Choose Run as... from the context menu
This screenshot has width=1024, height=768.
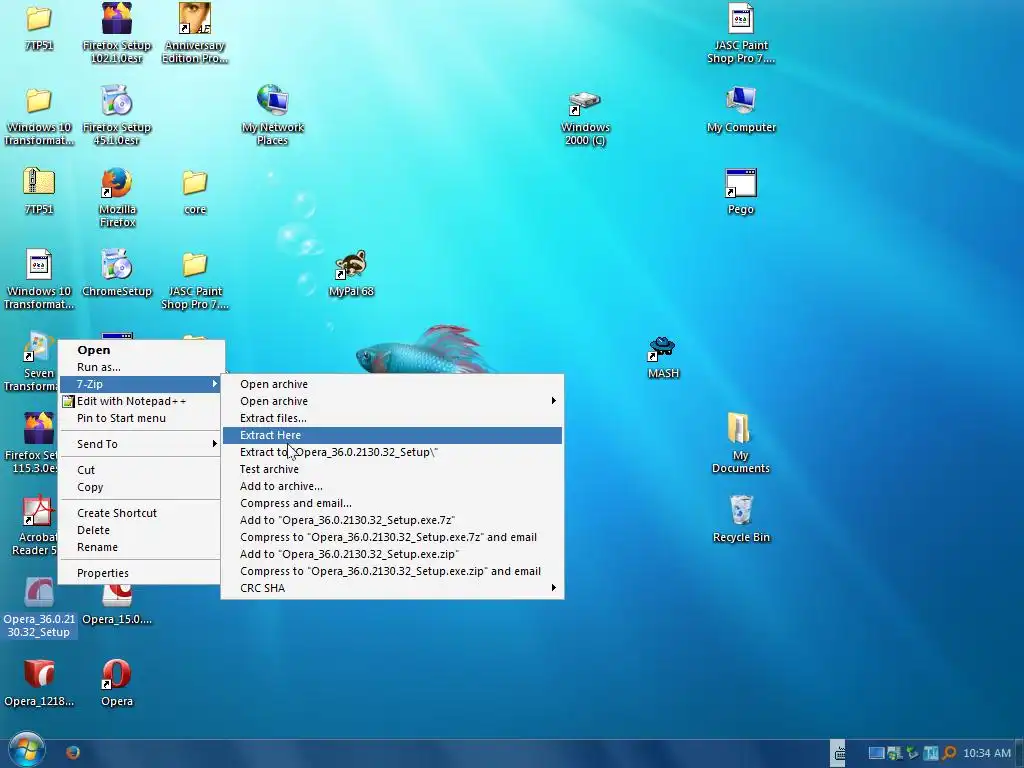point(140,367)
